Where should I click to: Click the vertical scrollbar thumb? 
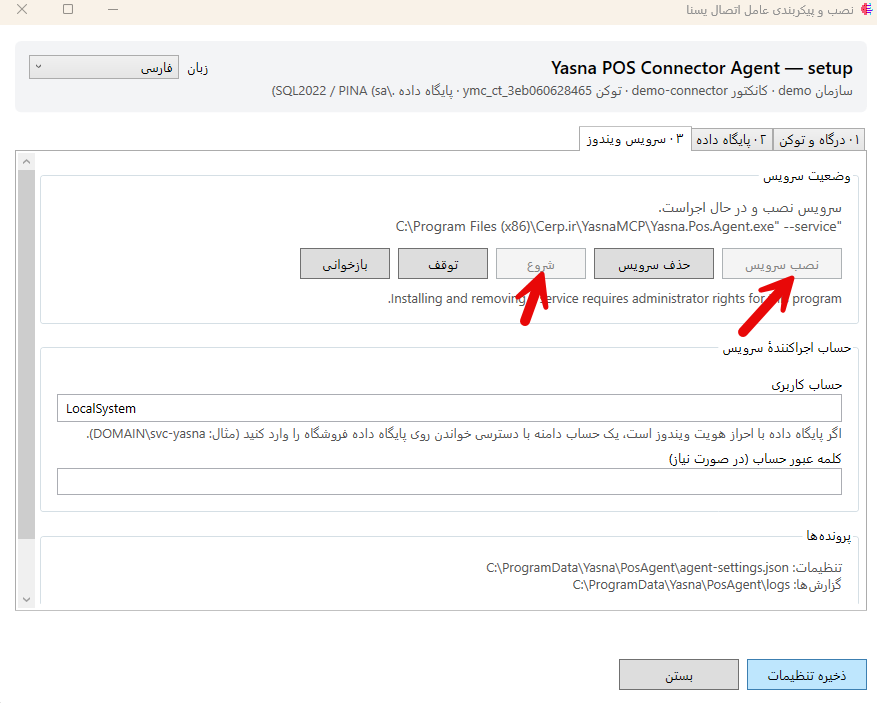point(26,355)
